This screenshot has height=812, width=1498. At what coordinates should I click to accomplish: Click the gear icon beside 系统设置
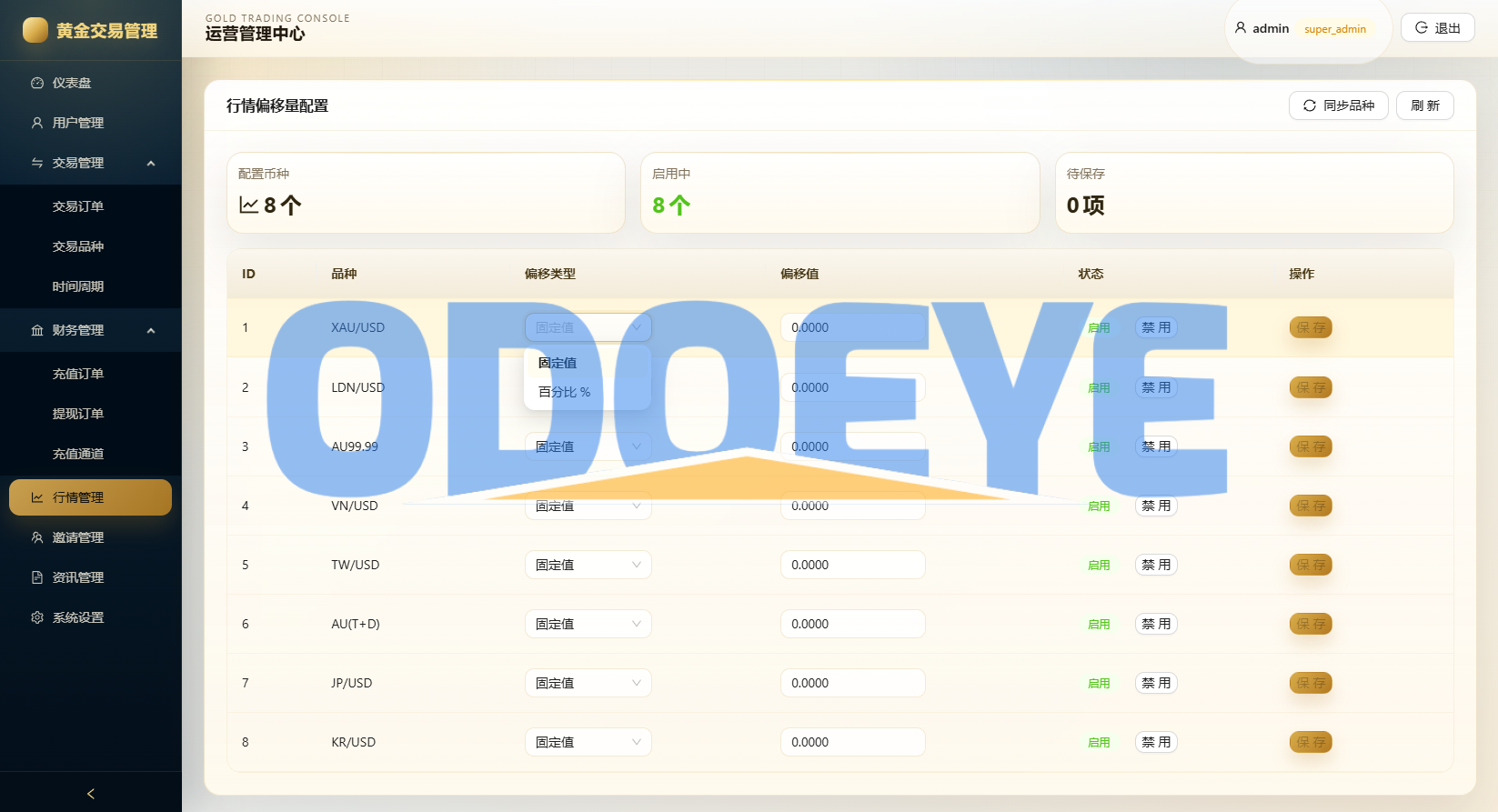37,617
